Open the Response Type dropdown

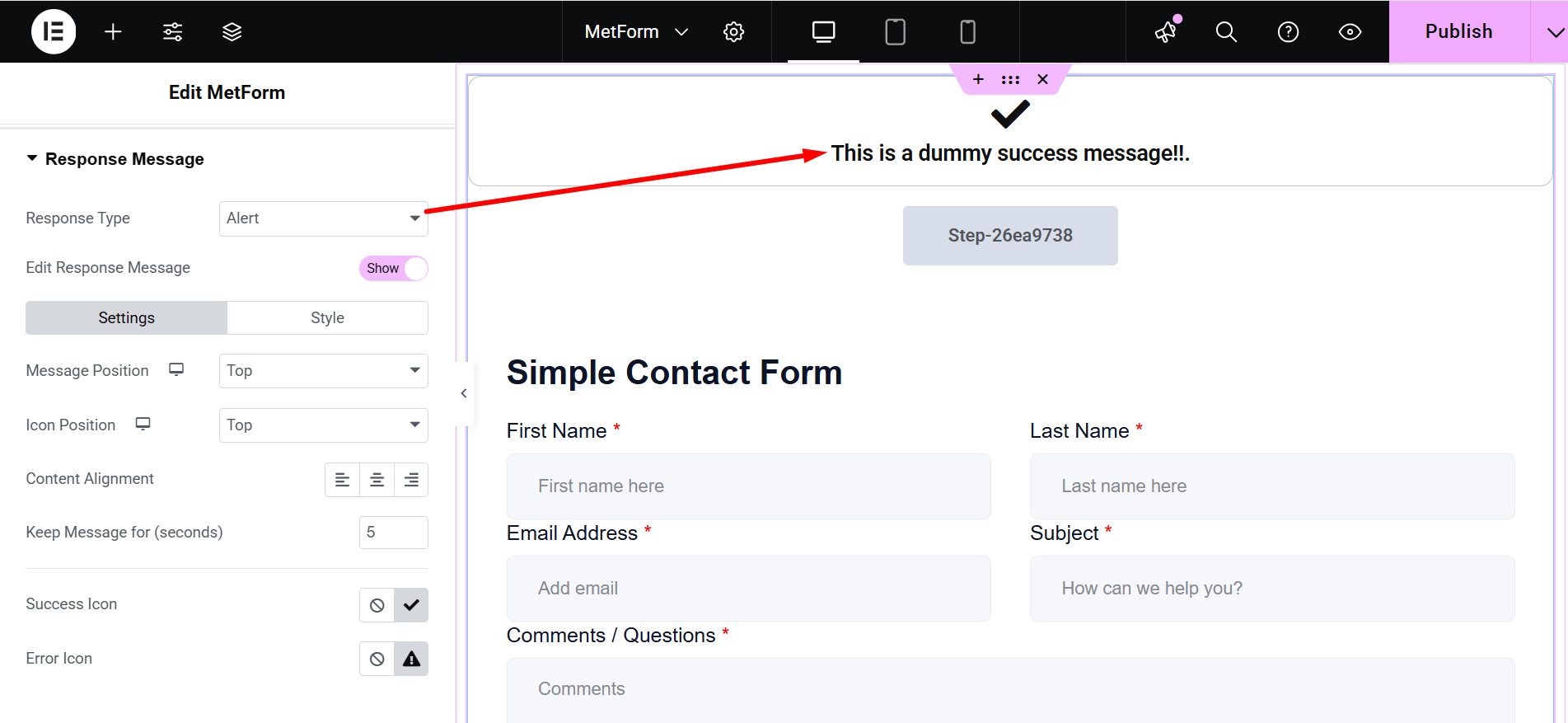[x=323, y=218]
